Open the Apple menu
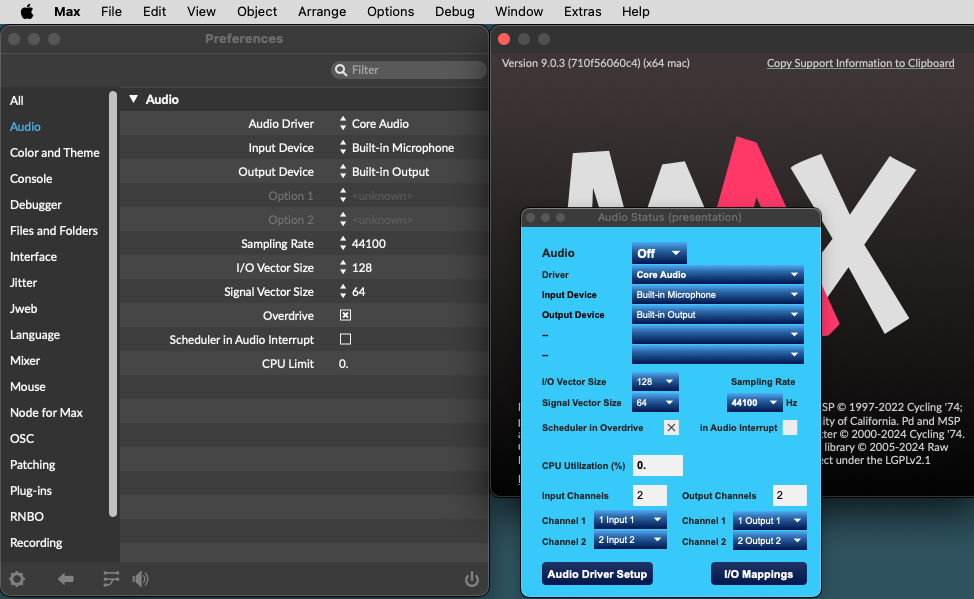Image resolution: width=974 pixels, height=599 pixels. [27, 12]
